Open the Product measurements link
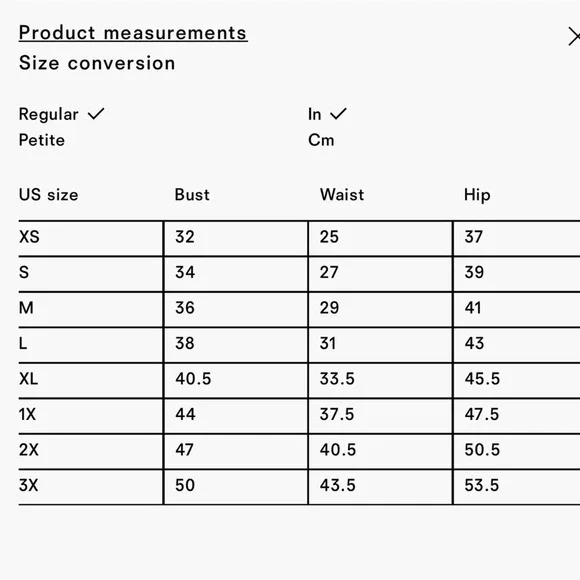 click(133, 33)
